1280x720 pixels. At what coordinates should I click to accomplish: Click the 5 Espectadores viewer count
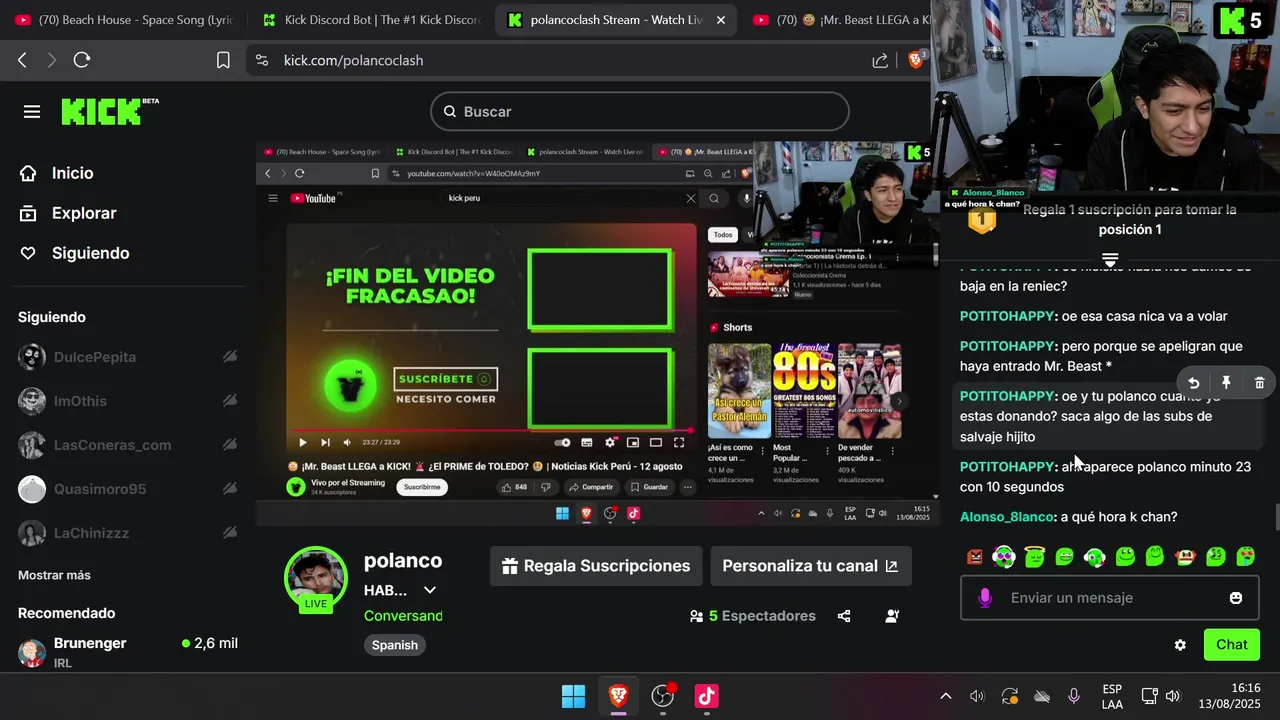753,616
